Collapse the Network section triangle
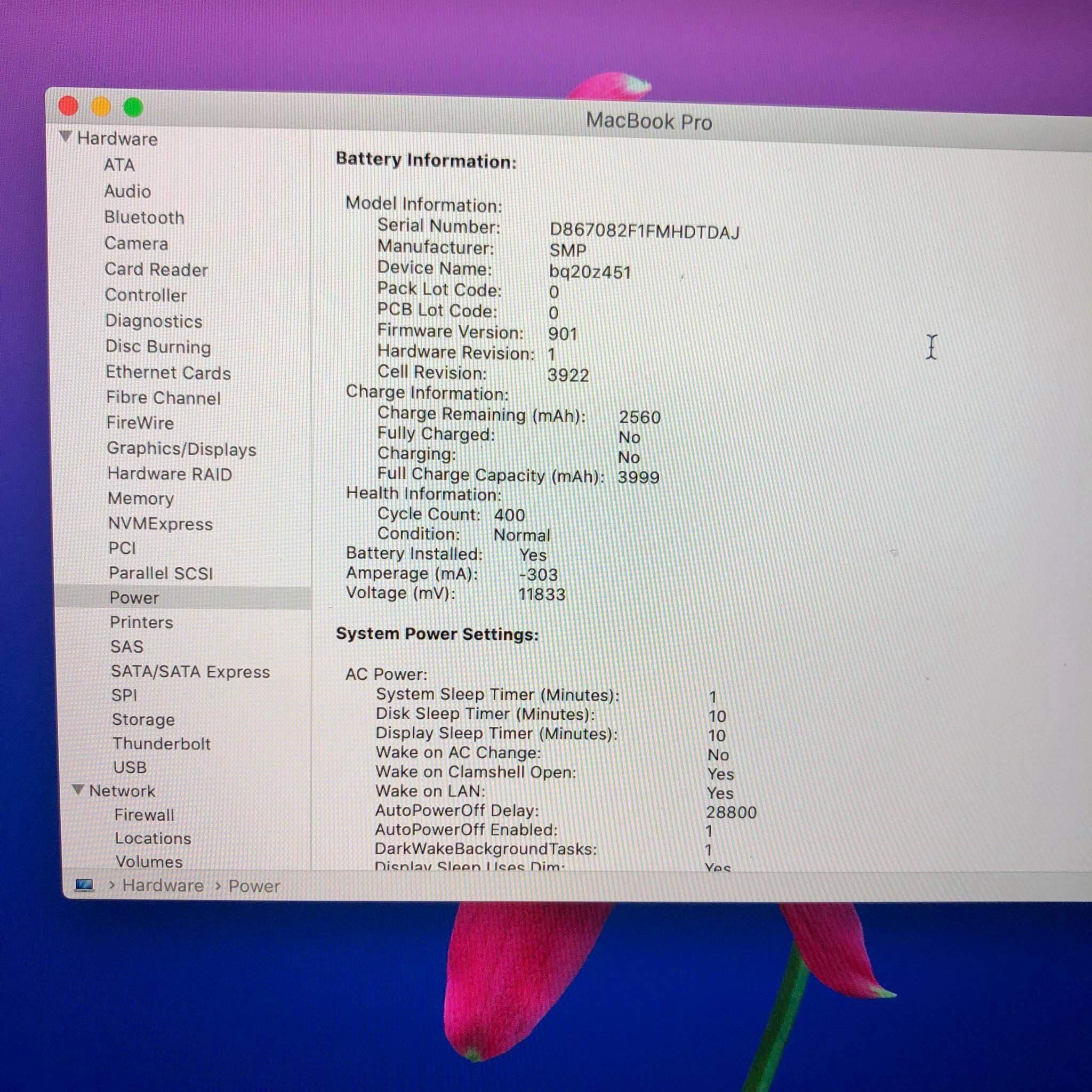Viewport: 1092px width, 1092px height. click(78, 790)
